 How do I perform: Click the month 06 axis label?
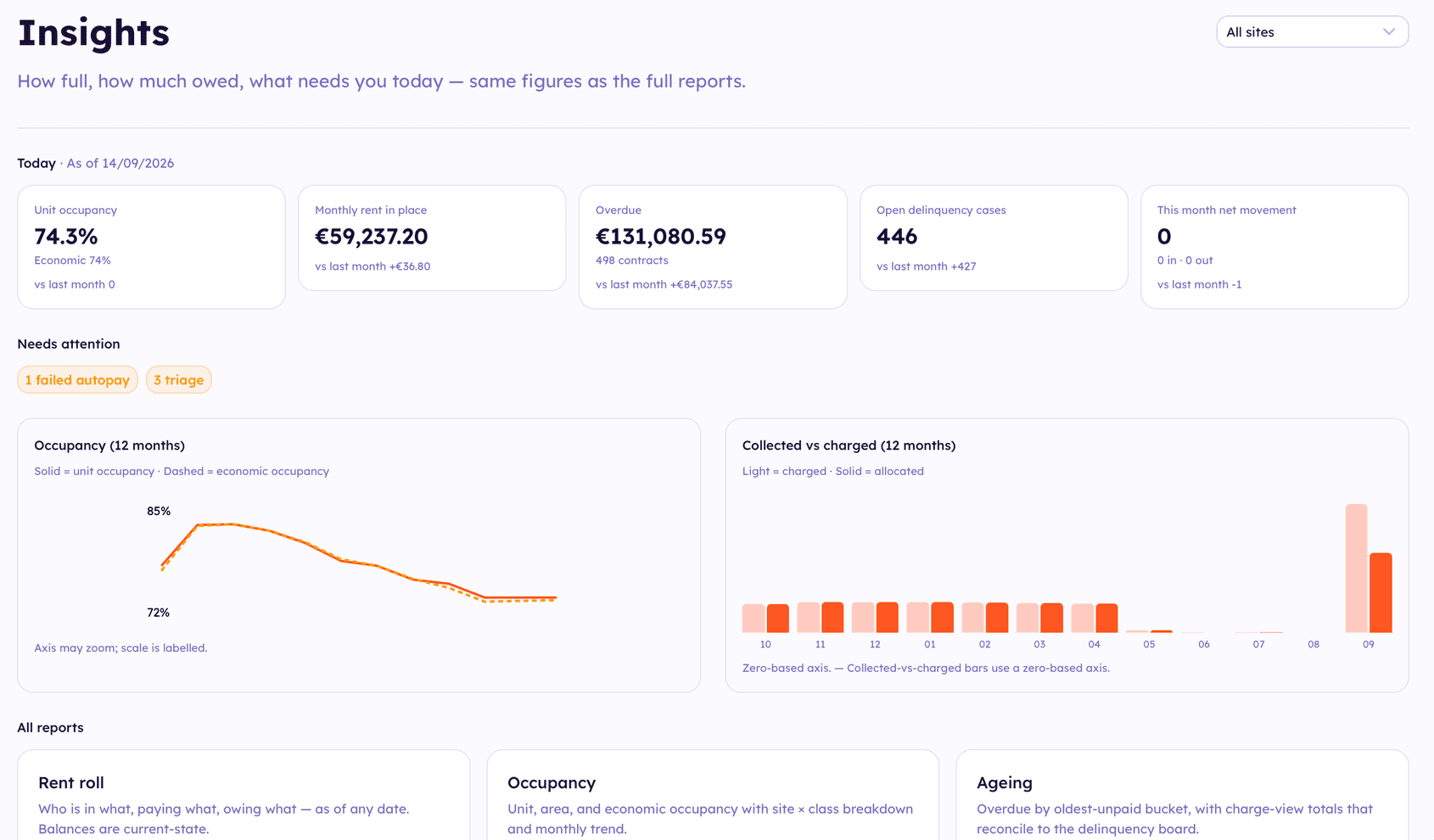[x=1204, y=645]
